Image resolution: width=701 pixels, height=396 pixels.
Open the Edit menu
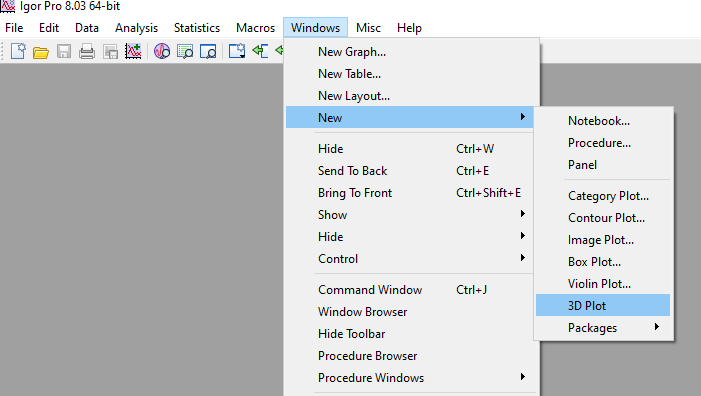(49, 28)
